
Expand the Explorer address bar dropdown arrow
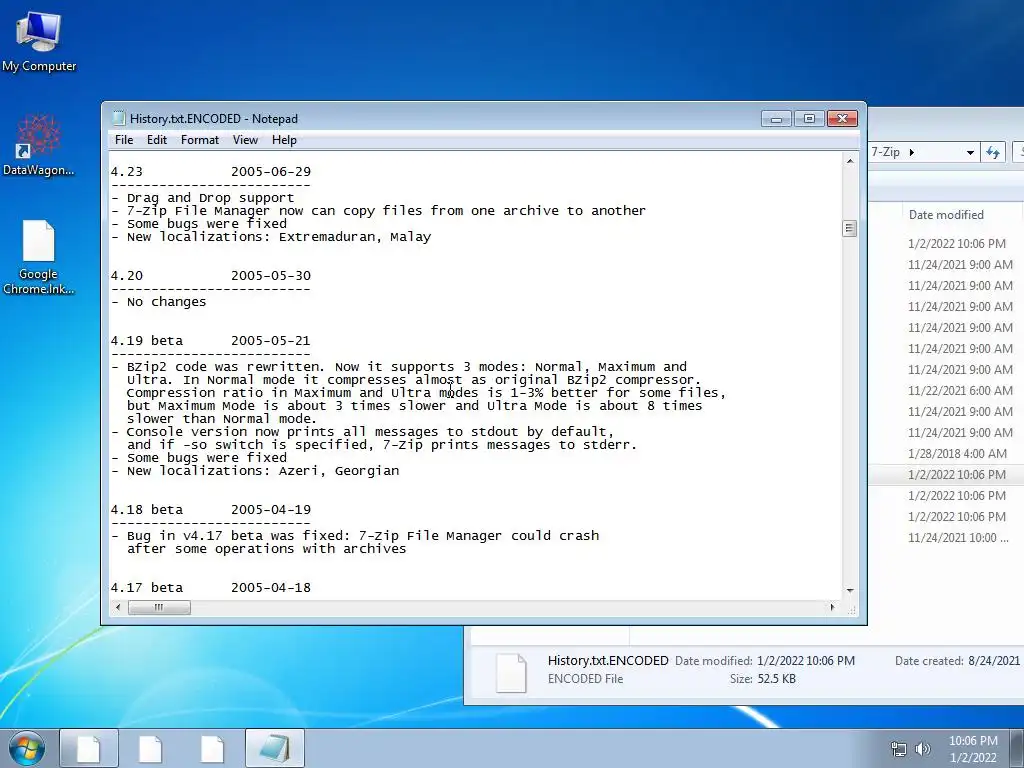click(970, 152)
